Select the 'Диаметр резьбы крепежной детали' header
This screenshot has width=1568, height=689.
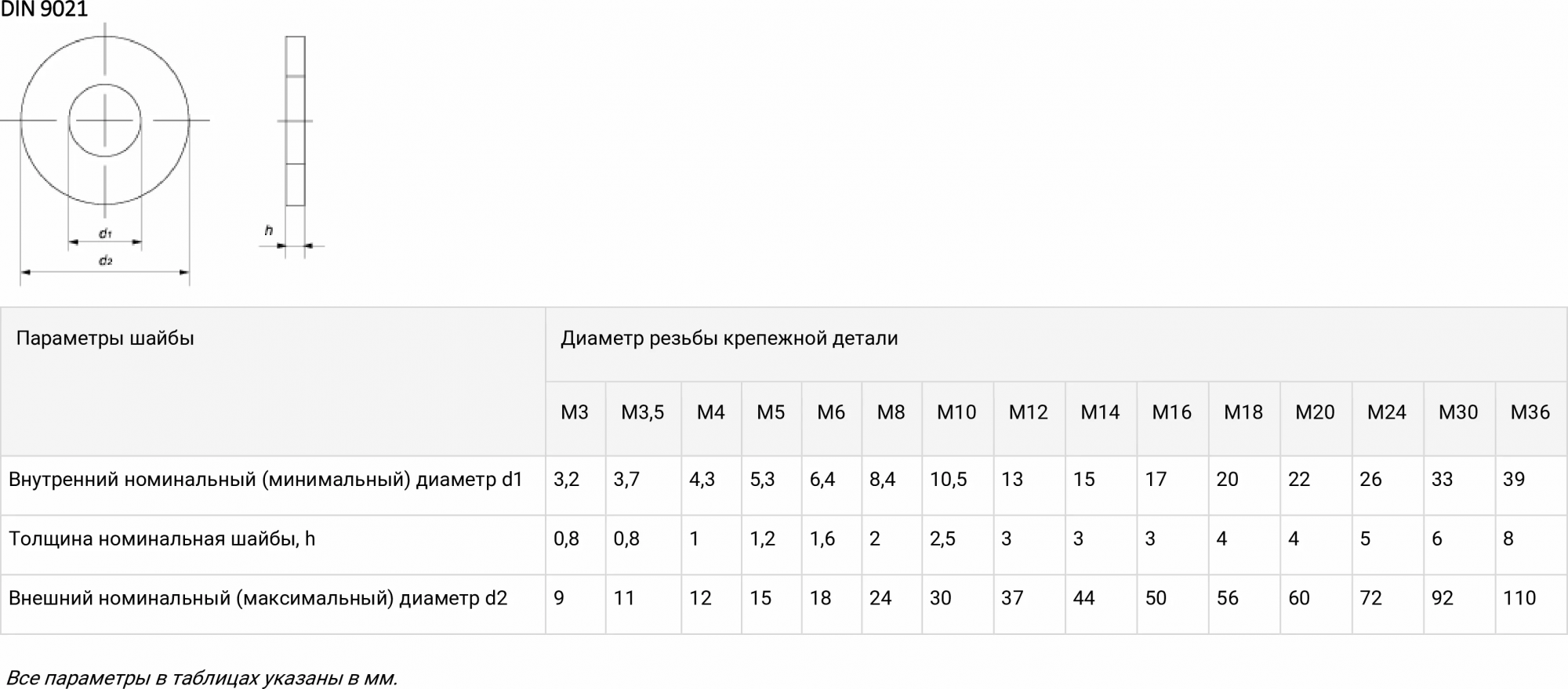(729, 339)
